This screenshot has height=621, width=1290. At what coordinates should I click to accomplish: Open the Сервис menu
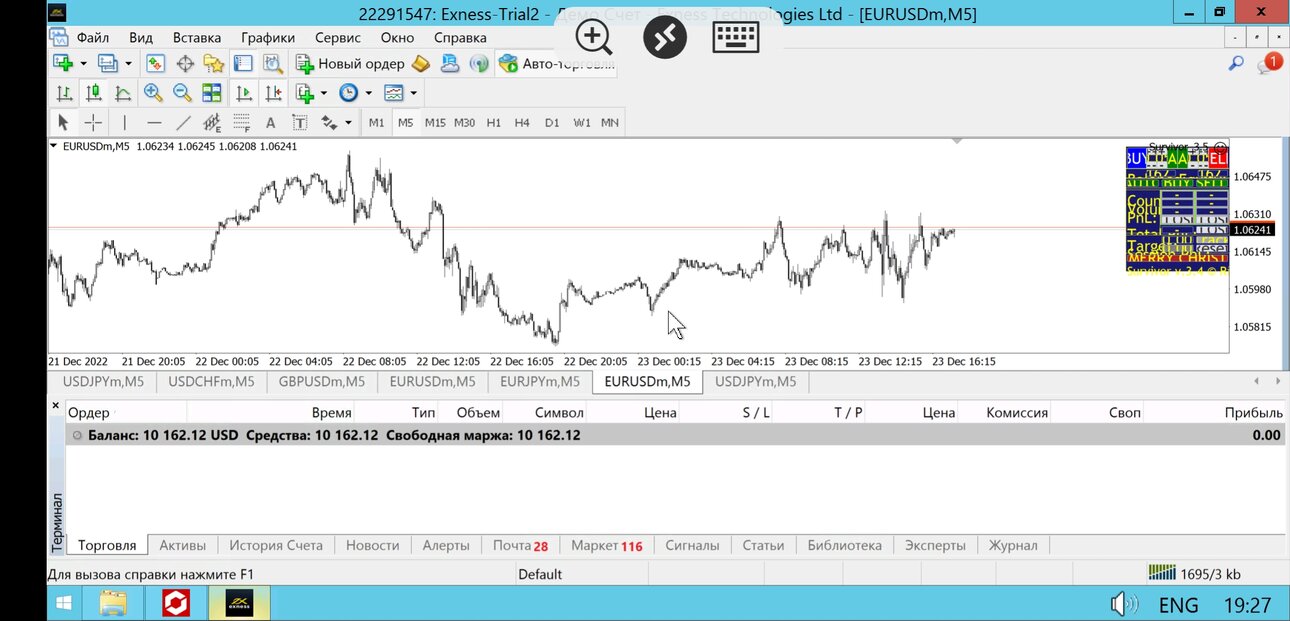pyautogui.click(x=338, y=37)
